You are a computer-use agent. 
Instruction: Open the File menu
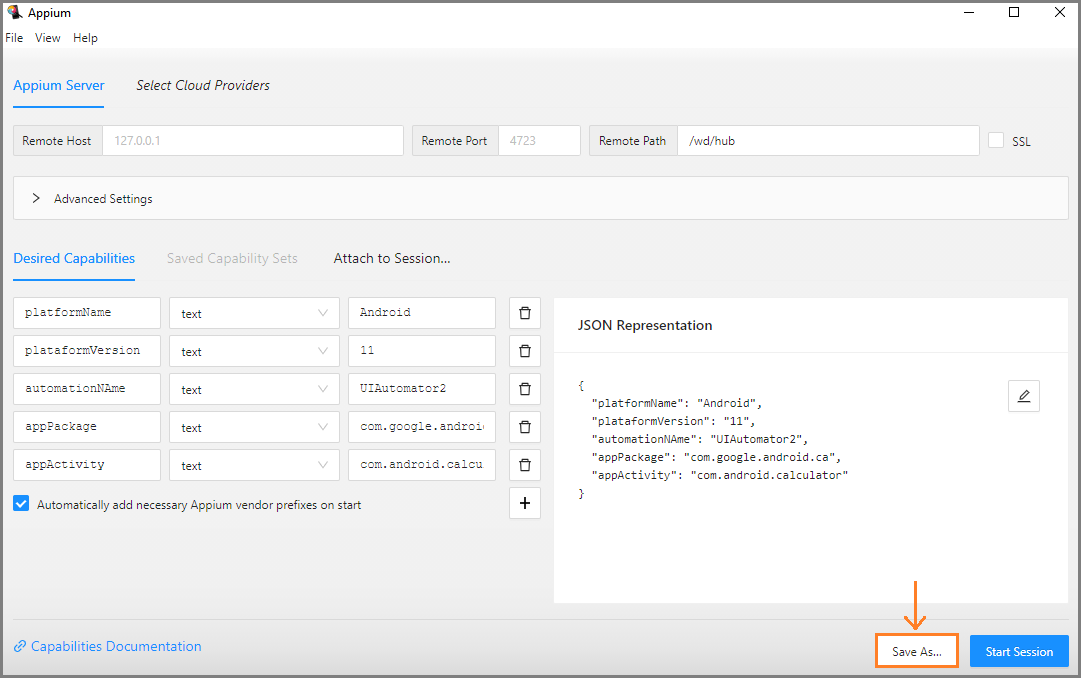[x=14, y=38]
